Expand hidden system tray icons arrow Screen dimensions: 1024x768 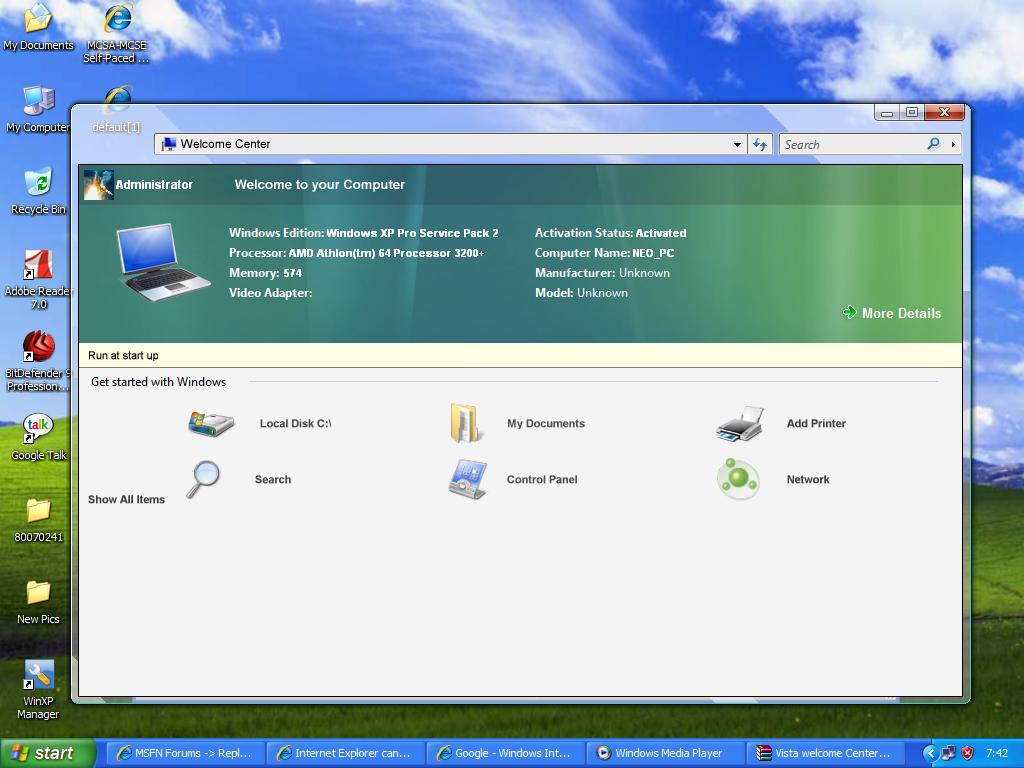tap(931, 754)
